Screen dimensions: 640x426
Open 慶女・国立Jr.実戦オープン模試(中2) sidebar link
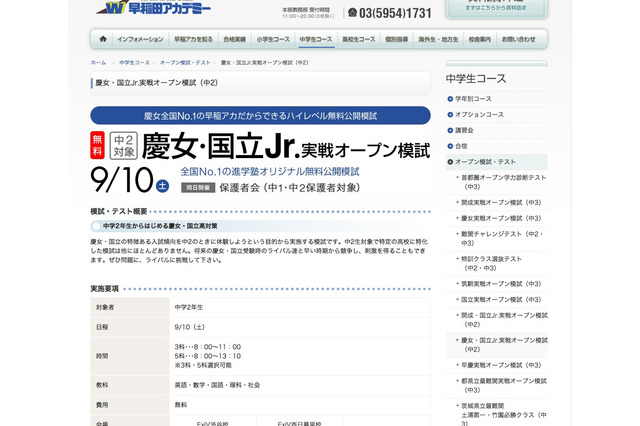[x=504, y=344]
